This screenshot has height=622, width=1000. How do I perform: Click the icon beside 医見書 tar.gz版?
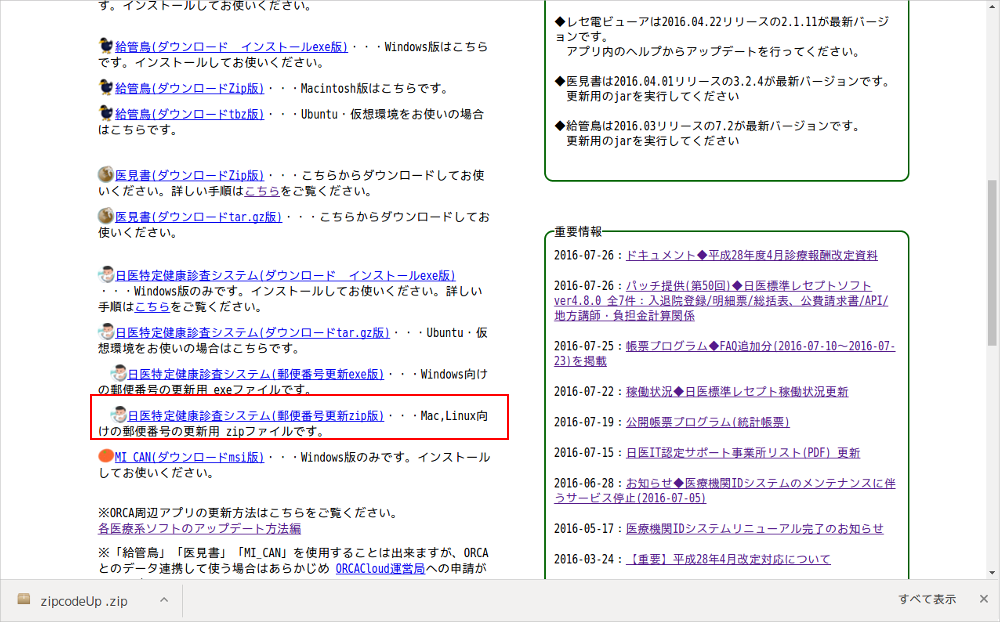pyautogui.click(x=104, y=215)
